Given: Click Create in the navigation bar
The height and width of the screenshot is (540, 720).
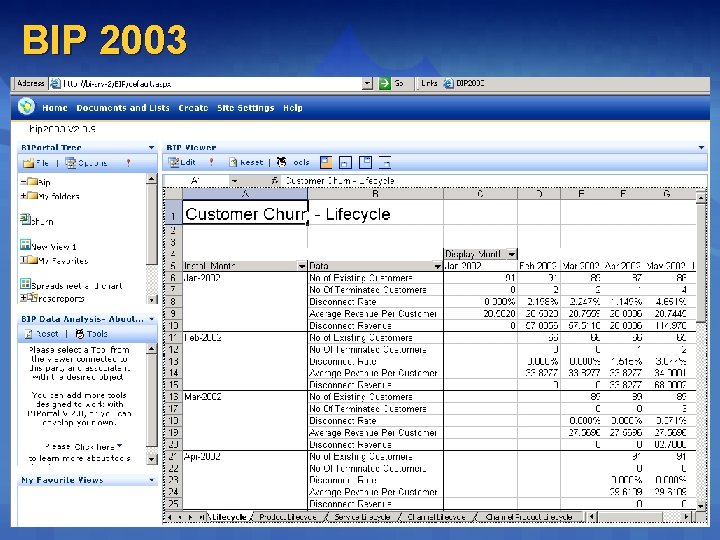Looking at the screenshot, I should 193,108.
